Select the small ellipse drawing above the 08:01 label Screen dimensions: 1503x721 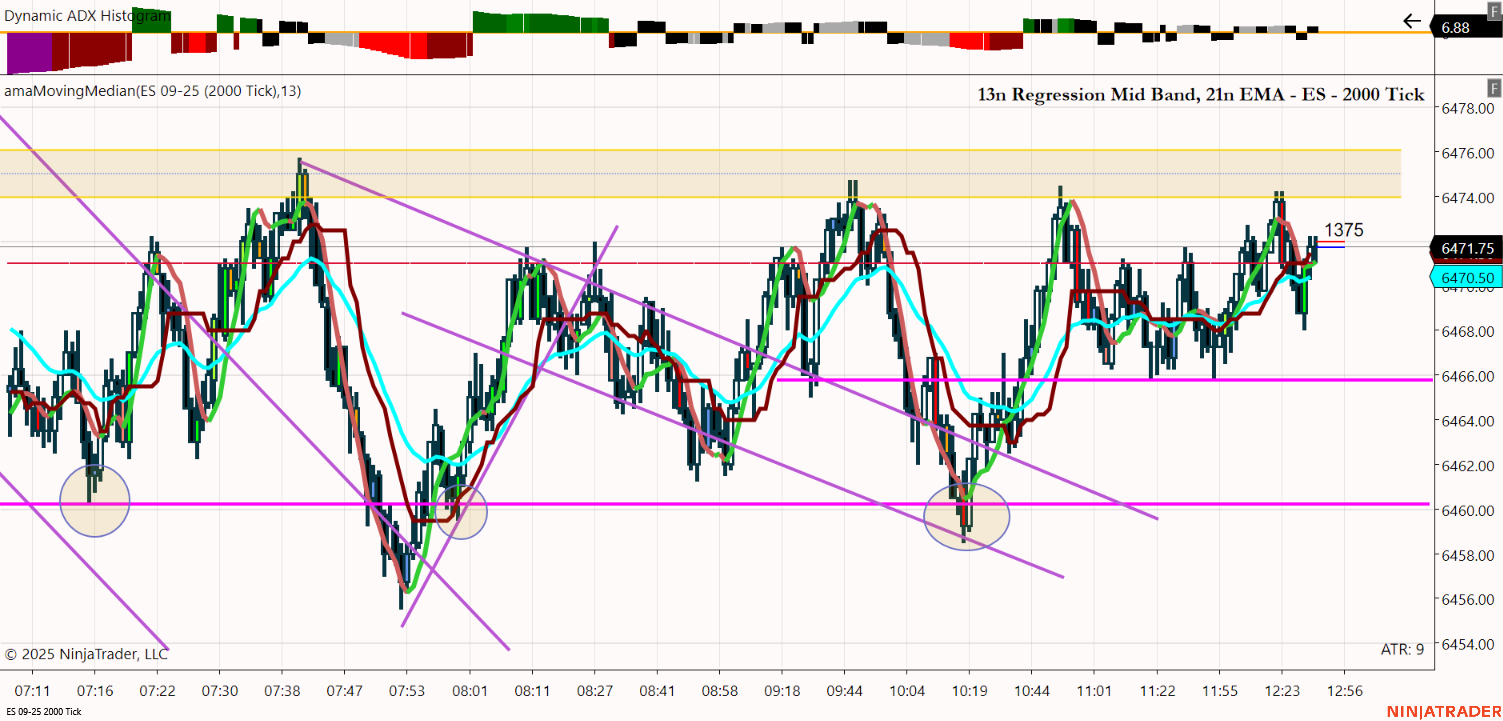tap(461, 512)
